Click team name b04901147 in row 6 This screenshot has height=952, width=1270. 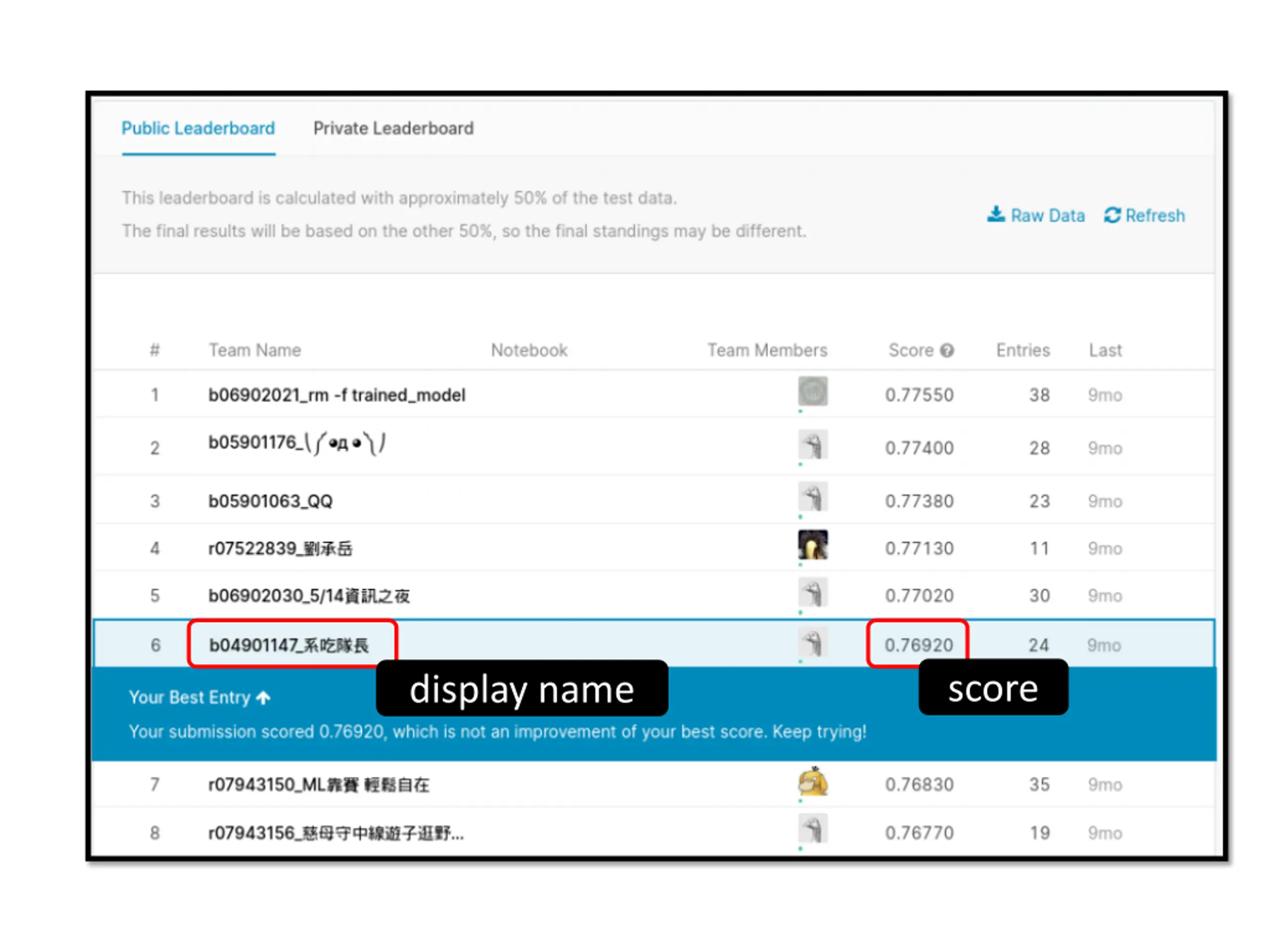pos(288,645)
